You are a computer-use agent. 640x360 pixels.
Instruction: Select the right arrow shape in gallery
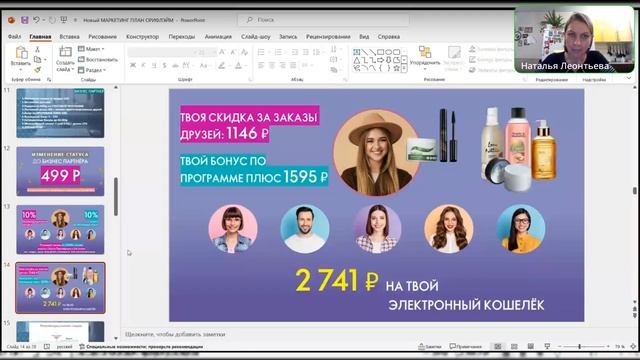point(380,60)
